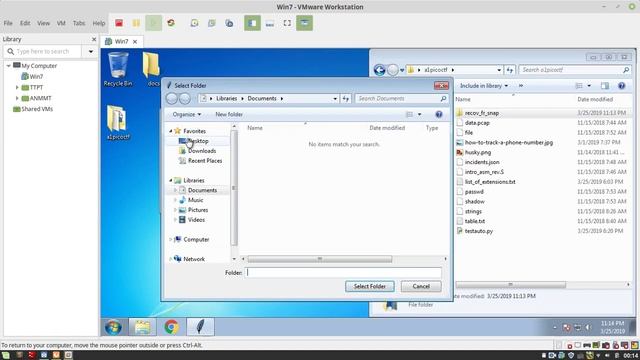Select Desktop under Favorites
The width and height of the screenshot is (640, 360).
(x=198, y=141)
